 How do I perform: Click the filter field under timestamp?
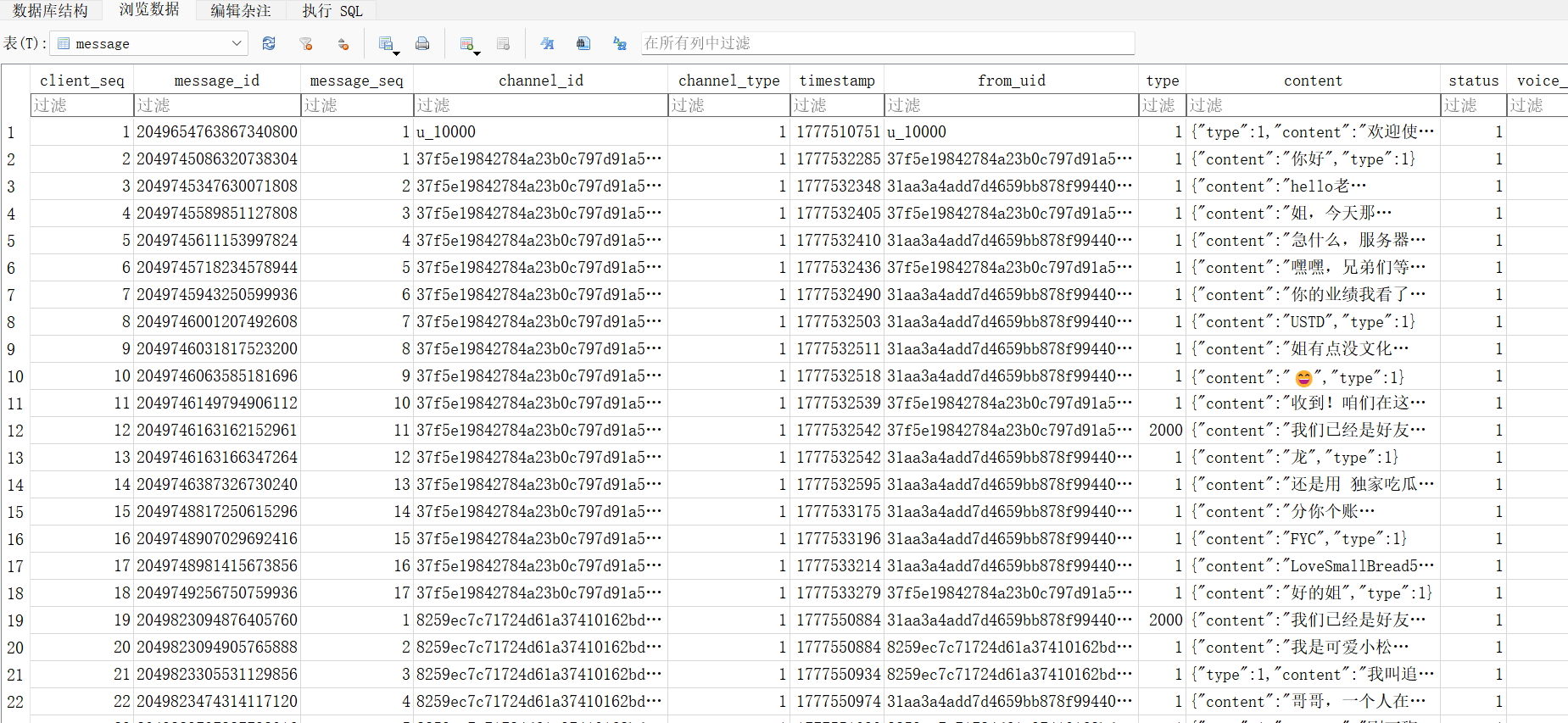(x=837, y=105)
